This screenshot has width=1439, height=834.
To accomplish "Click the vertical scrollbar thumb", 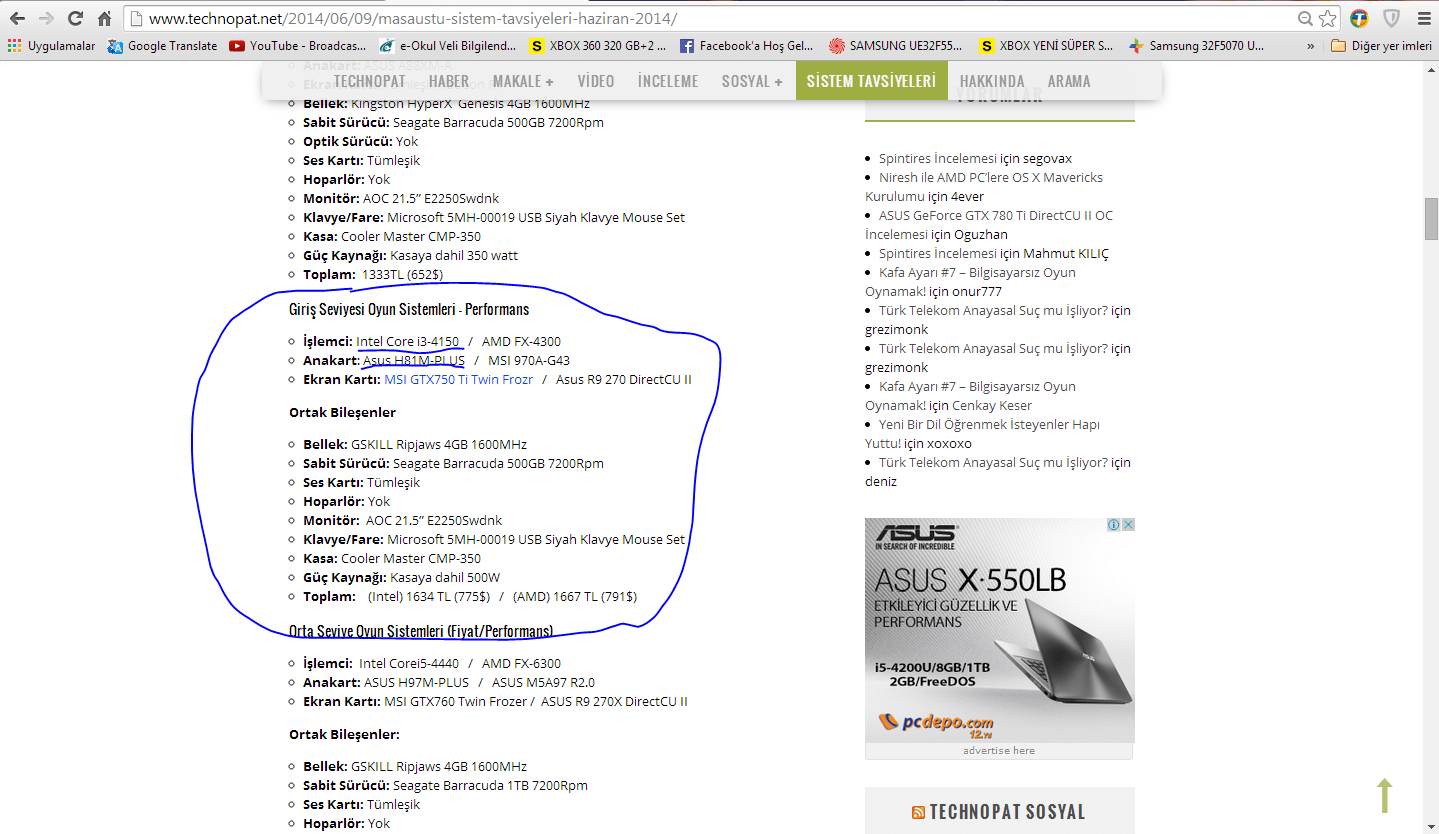I will pos(1431,219).
